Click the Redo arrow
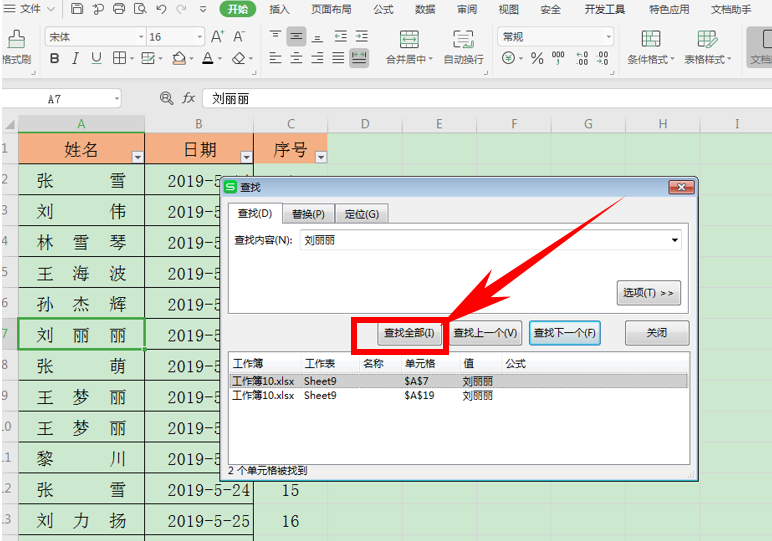The image size is (772, 541). (x=181, y=9)
